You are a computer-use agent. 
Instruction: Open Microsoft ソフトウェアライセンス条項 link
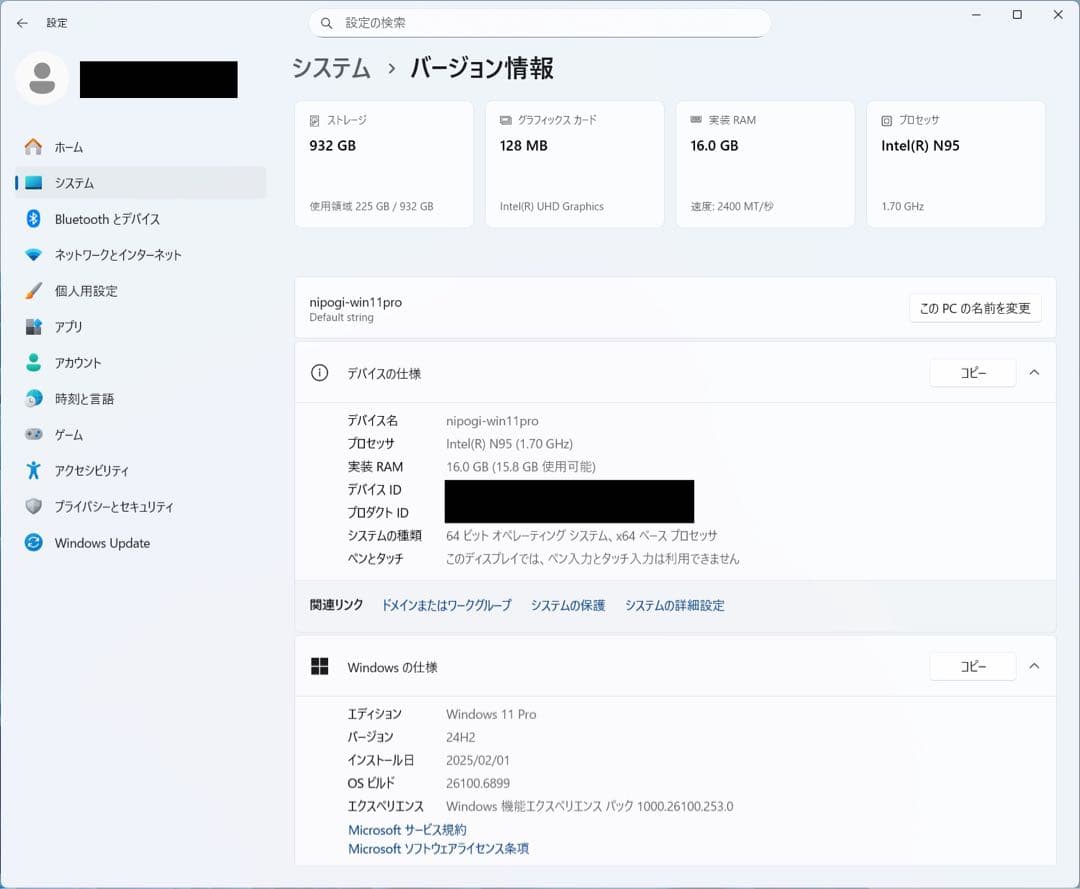438,849
